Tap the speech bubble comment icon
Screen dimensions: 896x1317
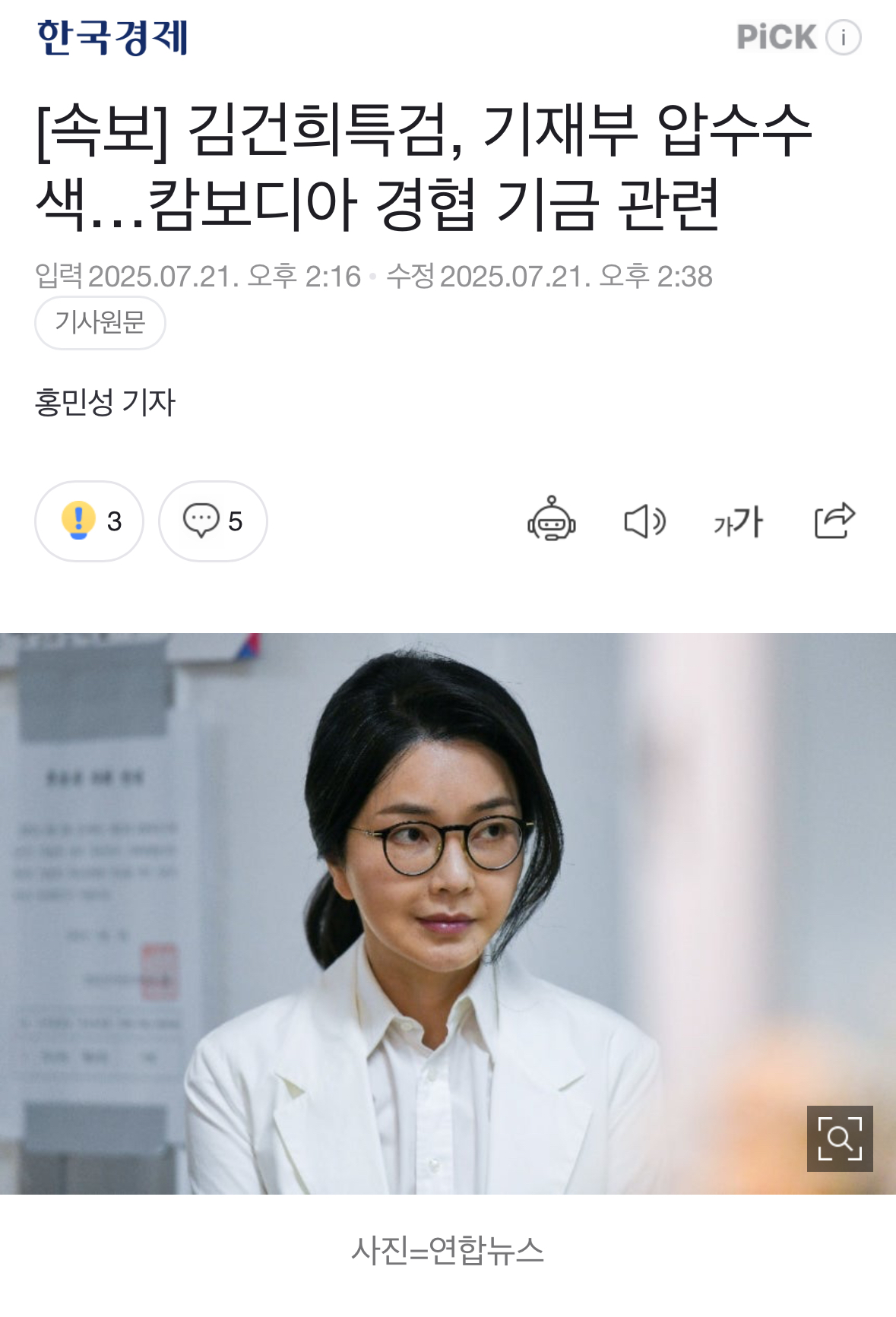click(x=201, y=521)
